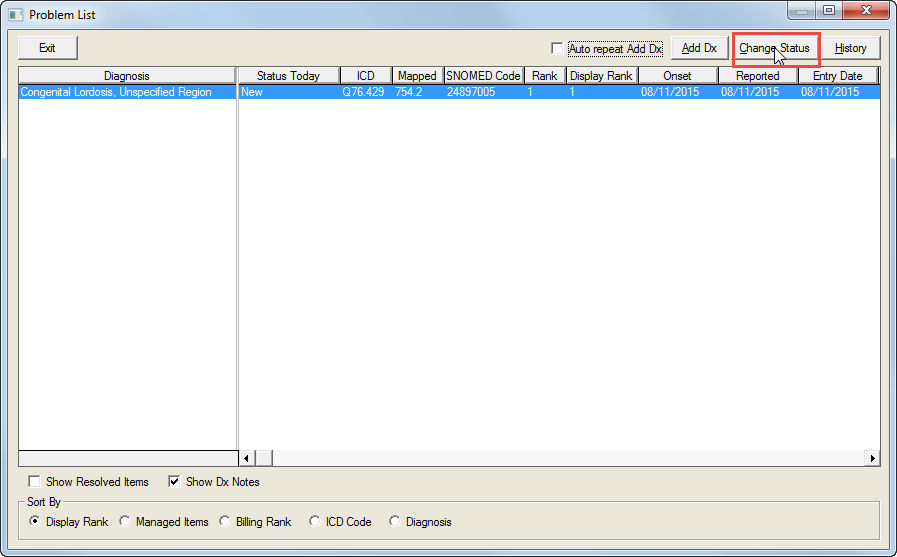Select the Congenital Lordosis diagnosis row

click(x=116, y=92)
